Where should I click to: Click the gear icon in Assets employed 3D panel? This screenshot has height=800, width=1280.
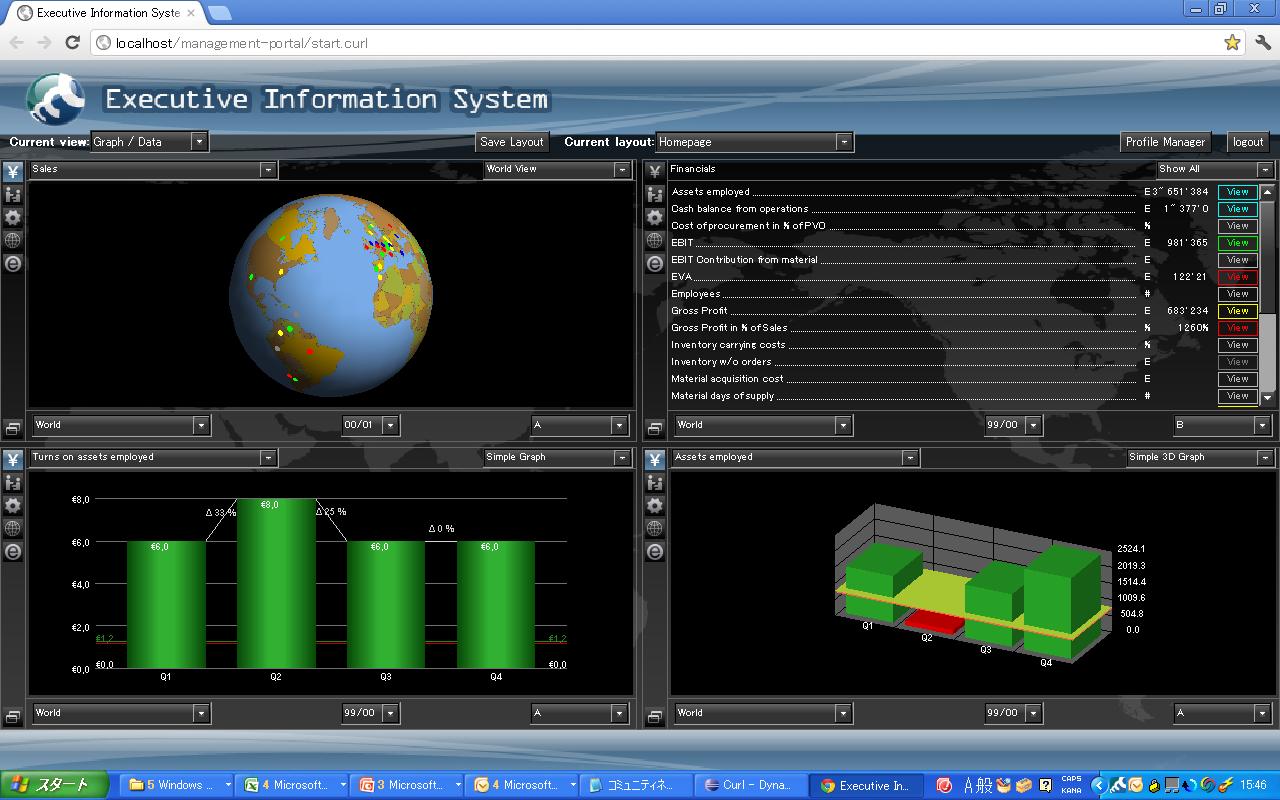655,506
